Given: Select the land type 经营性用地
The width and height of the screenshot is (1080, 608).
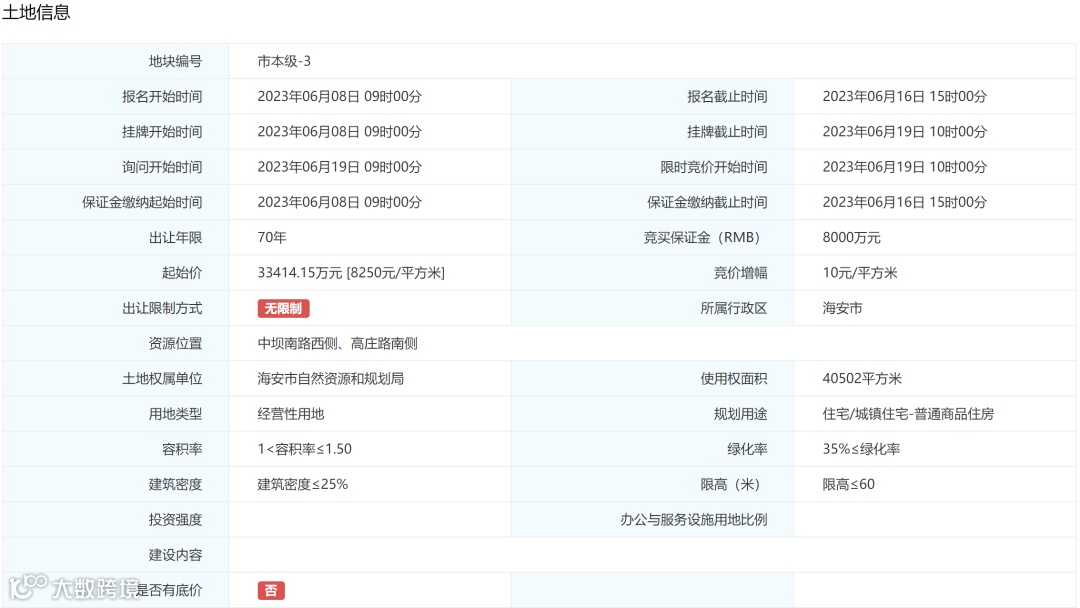Looking at the screenshot, I should 291,414.
